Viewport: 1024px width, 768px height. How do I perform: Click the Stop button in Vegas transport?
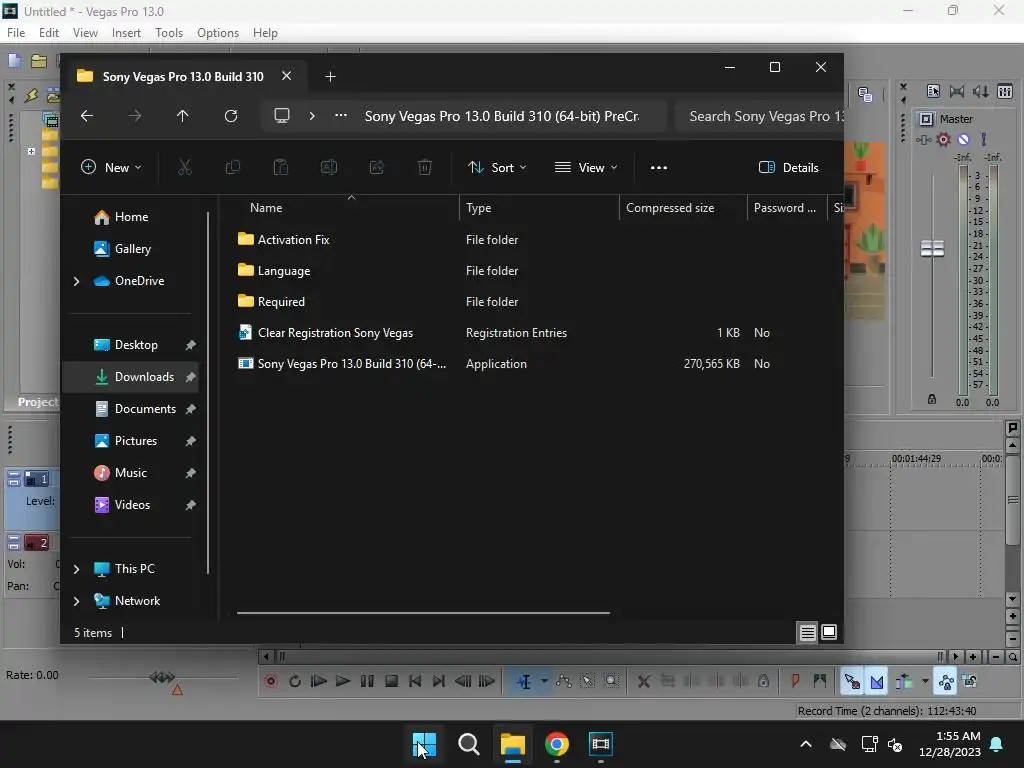coord(391,681)
